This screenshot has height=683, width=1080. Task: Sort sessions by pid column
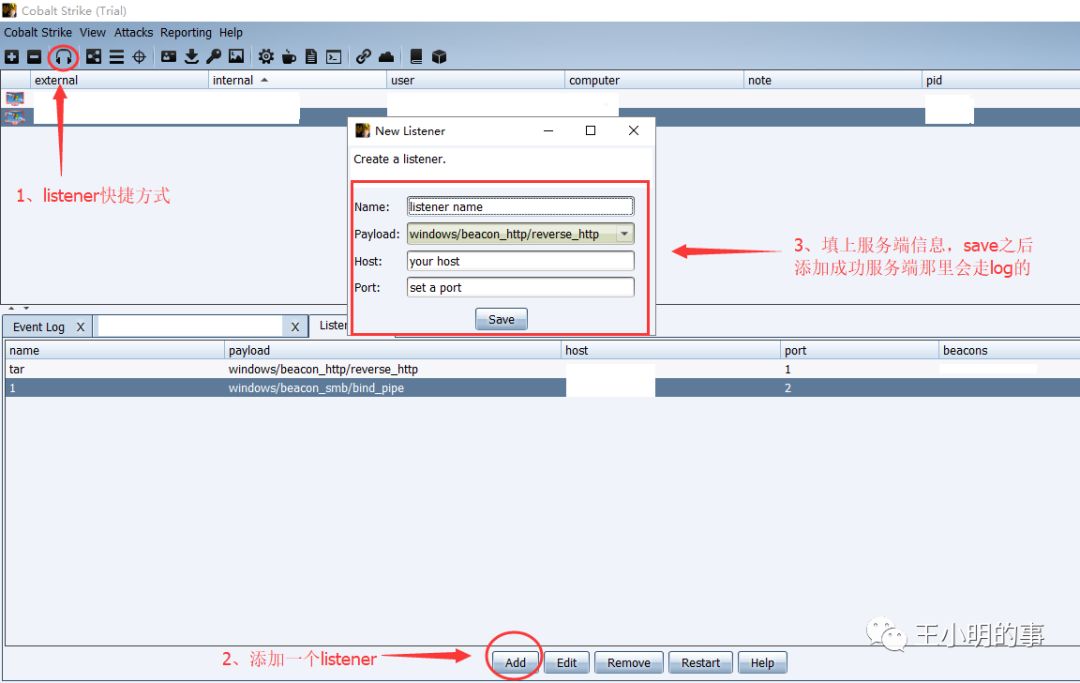(1001, 80)
